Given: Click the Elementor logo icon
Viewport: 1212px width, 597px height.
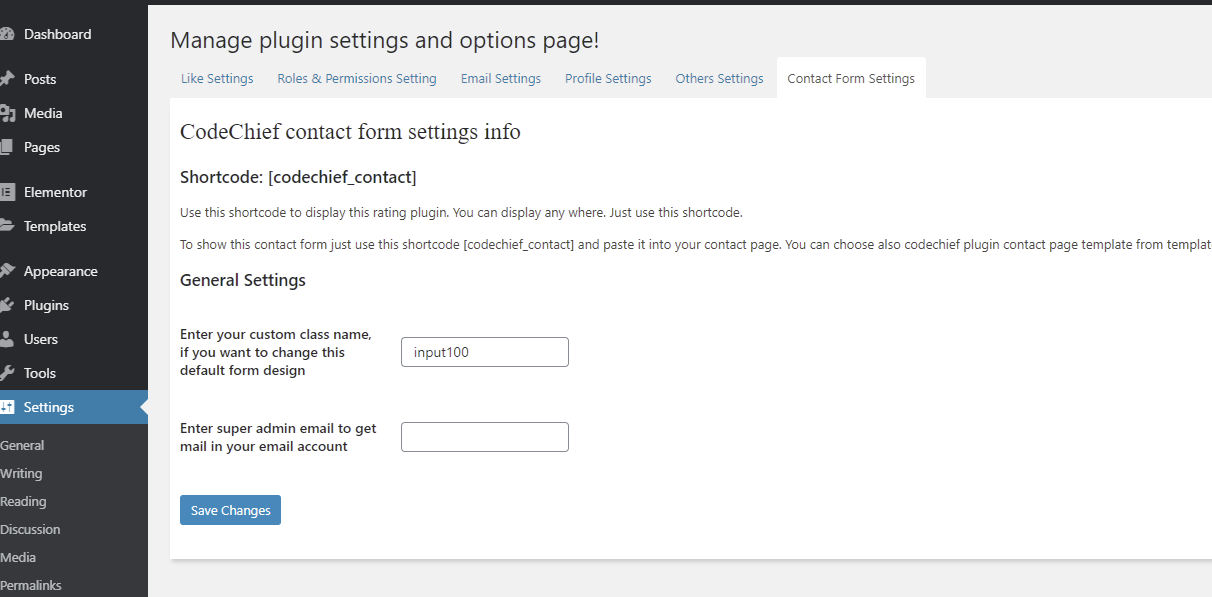Looking at the screenshot, I should (6, 192).
